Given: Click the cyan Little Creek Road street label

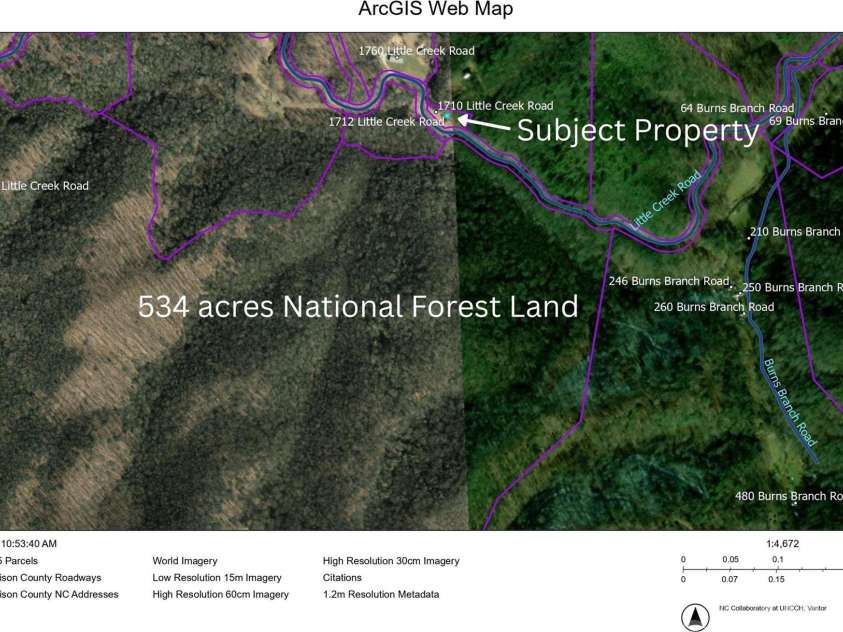Looking at the screenshot, I should (x=666, y=199).
